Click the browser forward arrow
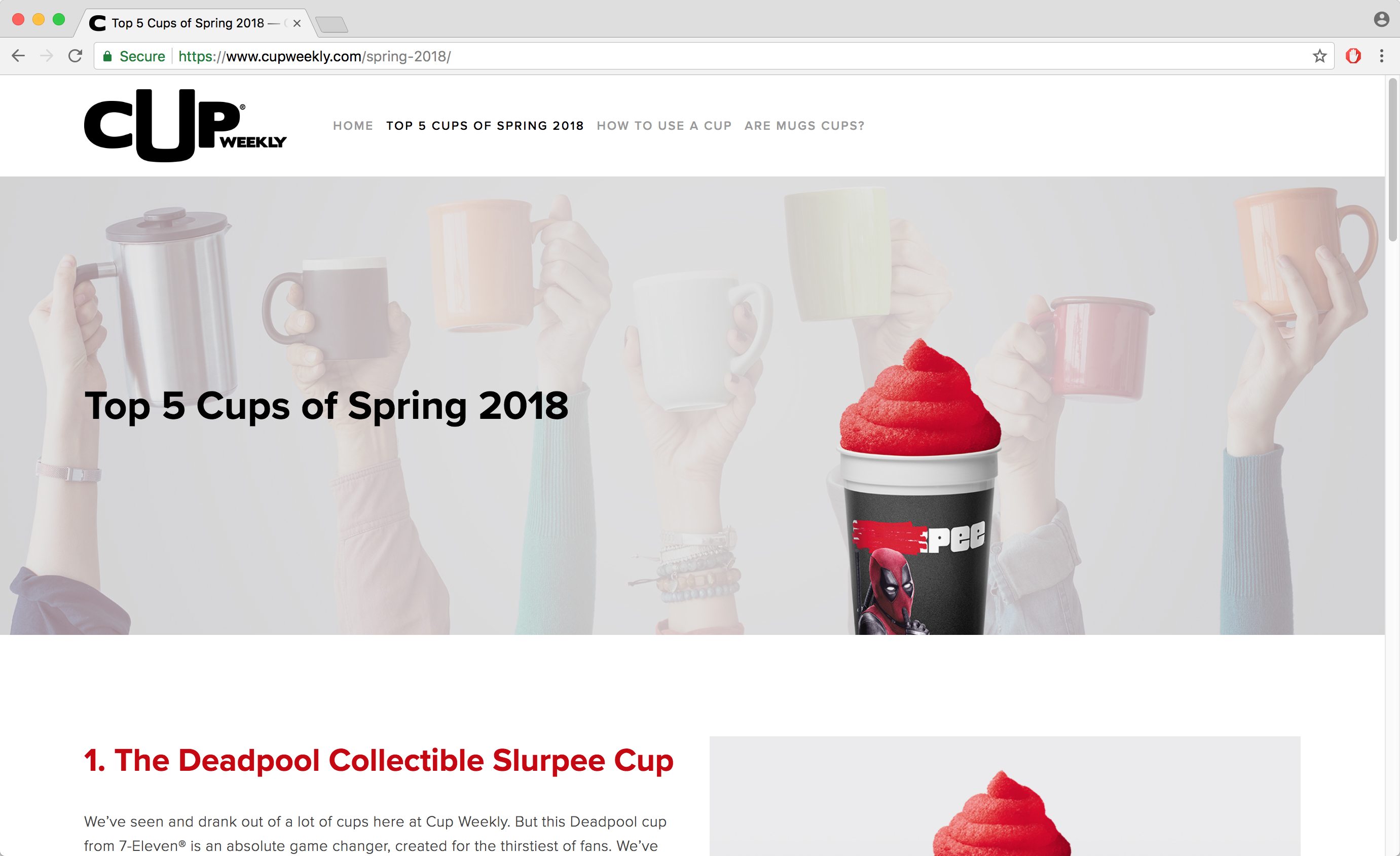Screen dimensions: 1400x856 47,56
